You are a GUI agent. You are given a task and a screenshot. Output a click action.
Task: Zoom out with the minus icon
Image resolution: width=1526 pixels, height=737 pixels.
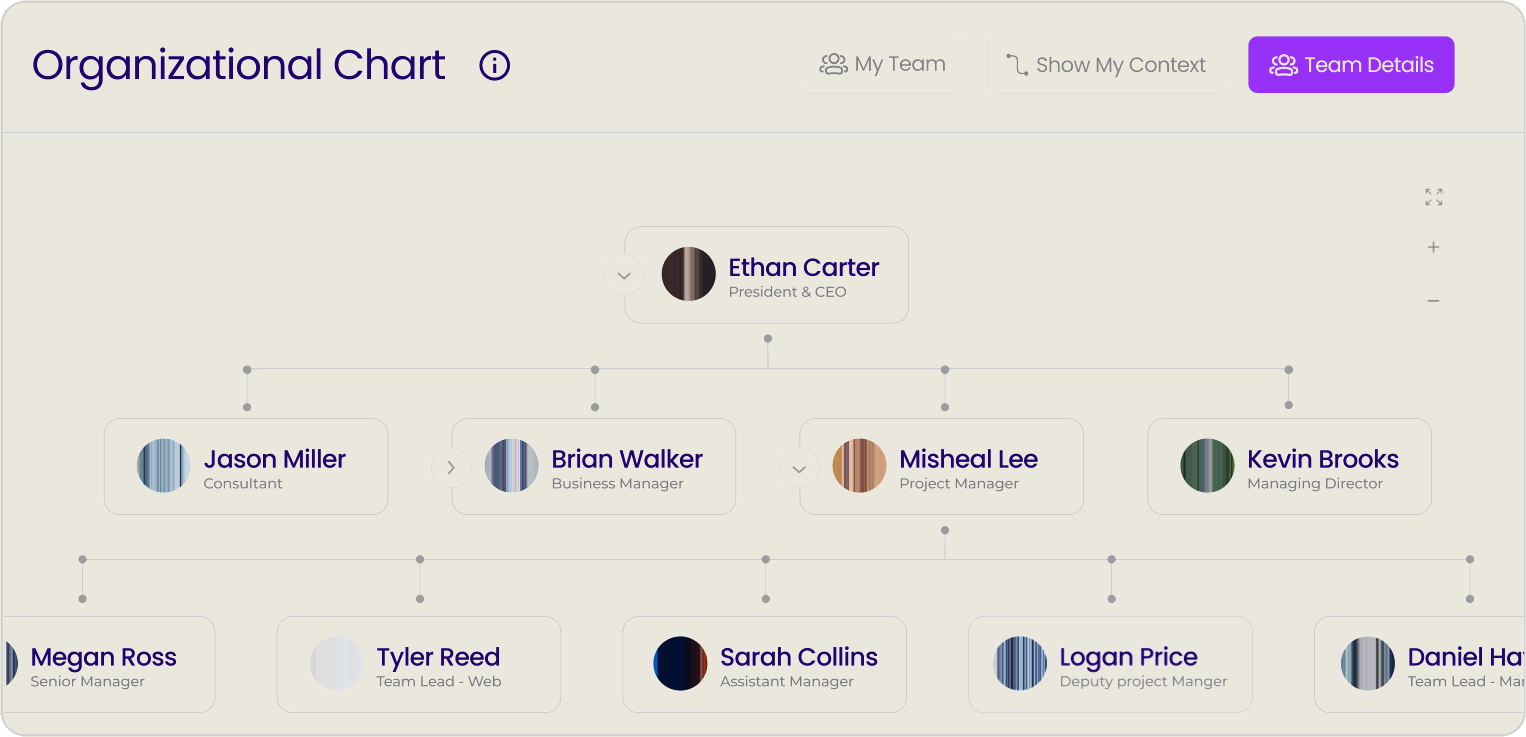[1433, 301]
